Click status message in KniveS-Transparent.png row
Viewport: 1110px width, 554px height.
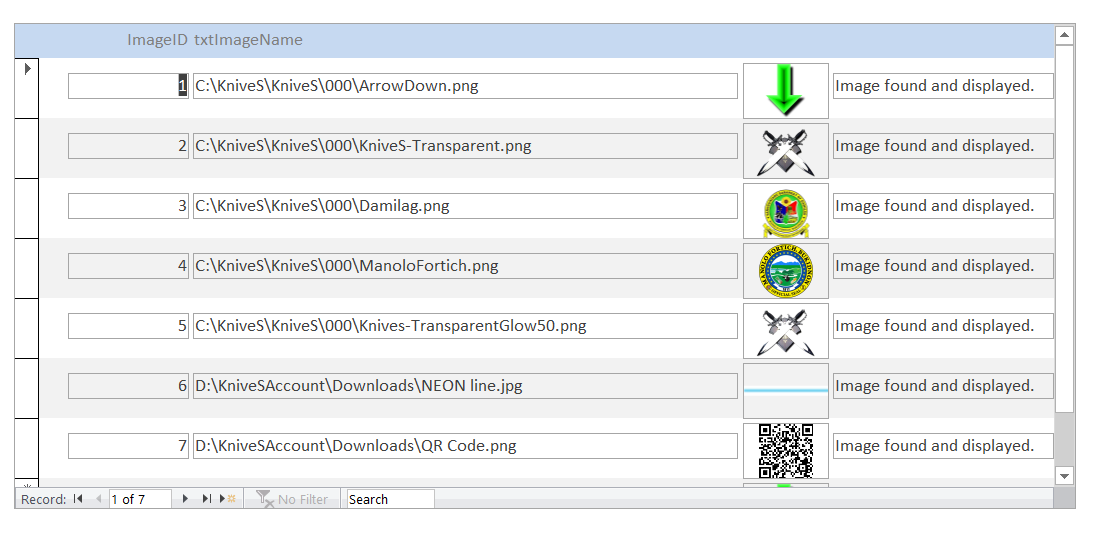[943, 146]
